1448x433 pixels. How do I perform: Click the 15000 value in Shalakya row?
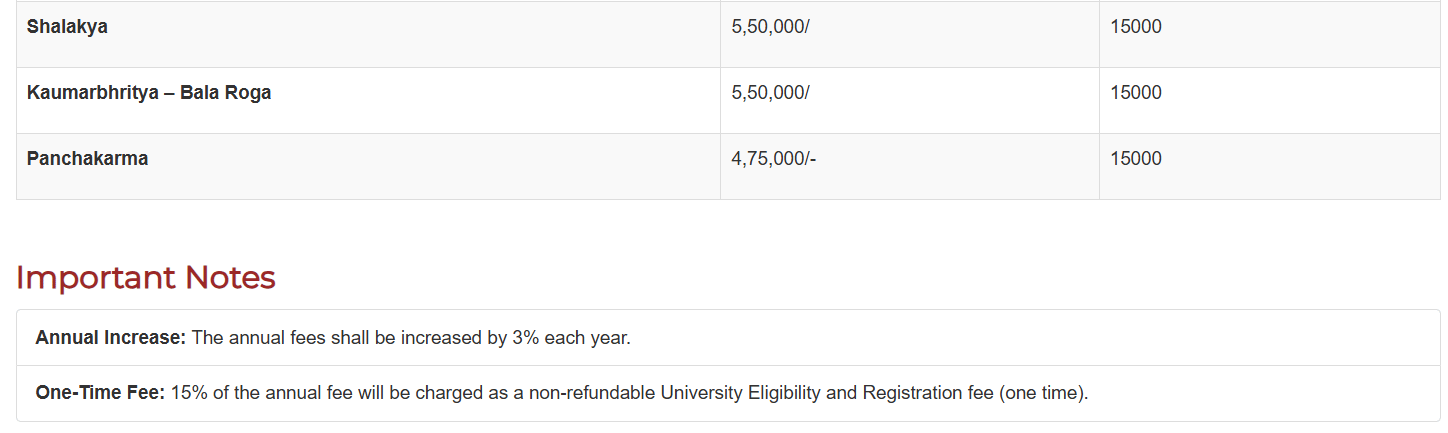click(x=1135, y=27)
